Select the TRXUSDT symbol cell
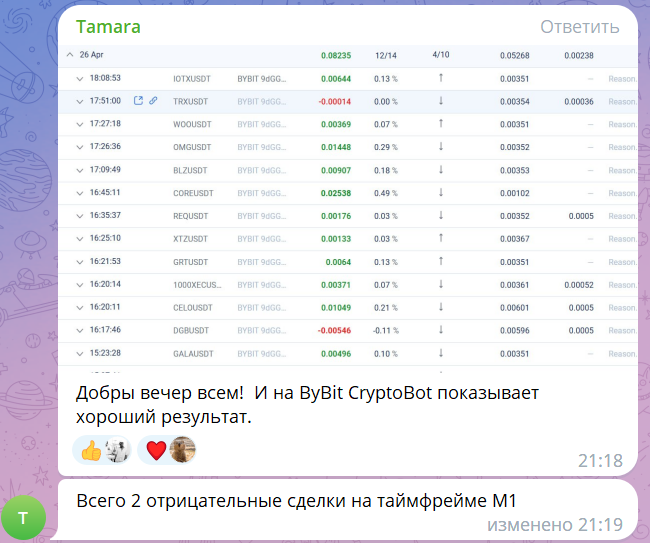This screenshot has width=650, height=543. (x=190, y=102)
